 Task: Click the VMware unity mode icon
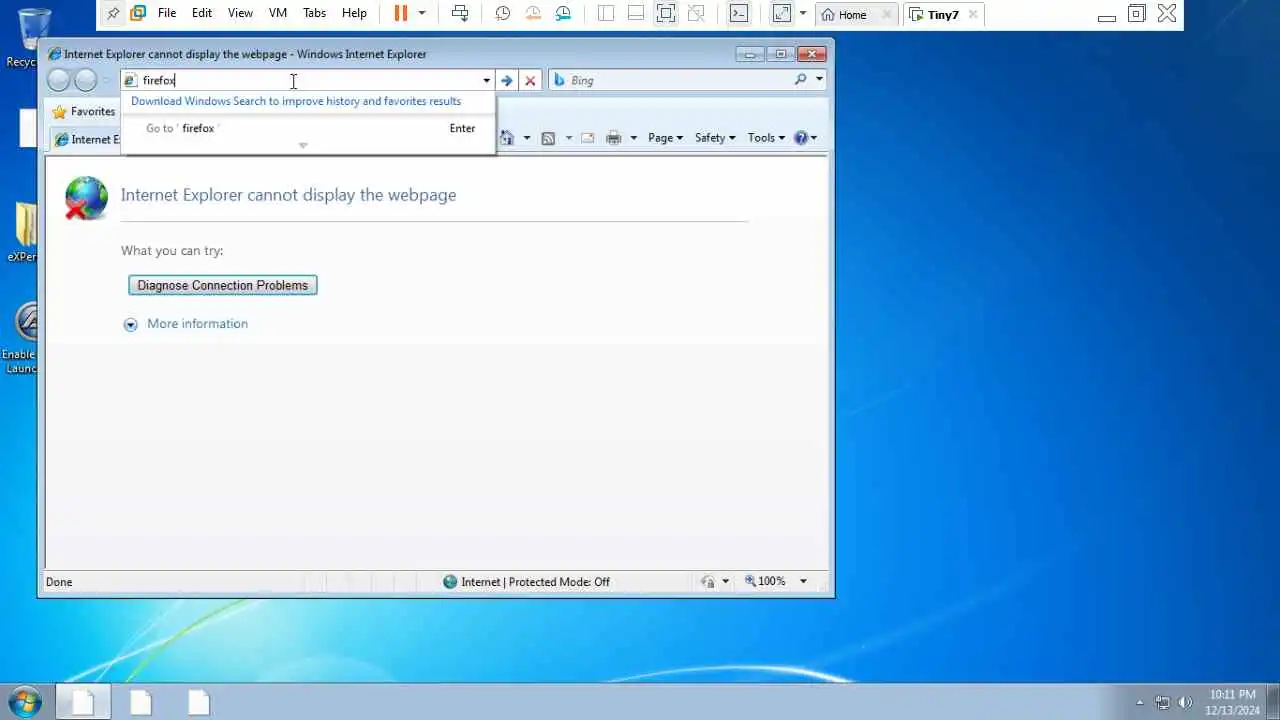click(696, 13)
